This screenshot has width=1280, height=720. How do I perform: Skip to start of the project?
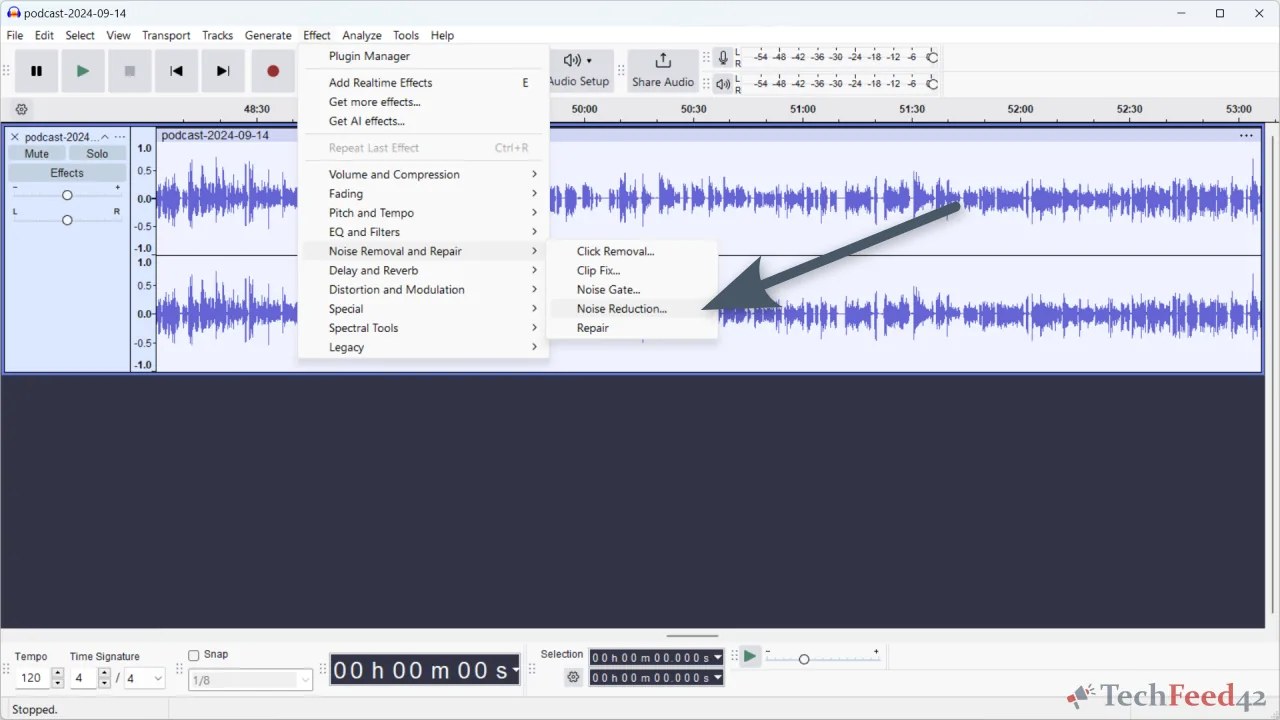click(x=176, y=71)
